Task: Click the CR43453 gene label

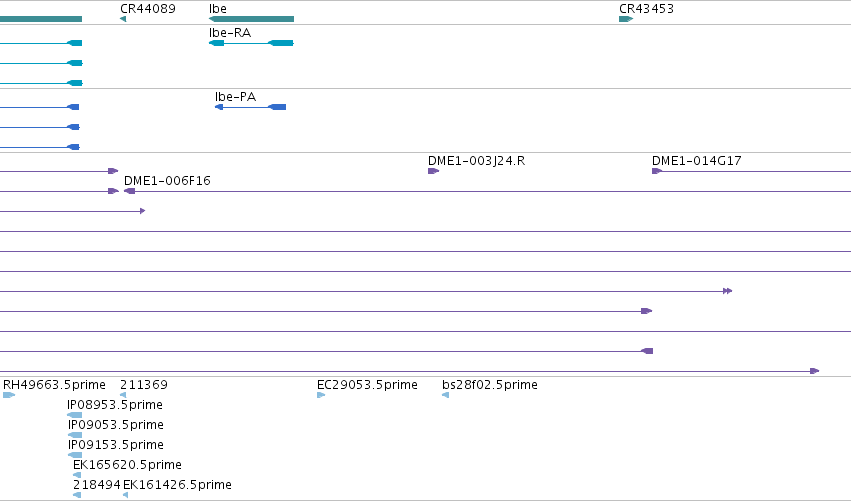Action: pos(646,9)
